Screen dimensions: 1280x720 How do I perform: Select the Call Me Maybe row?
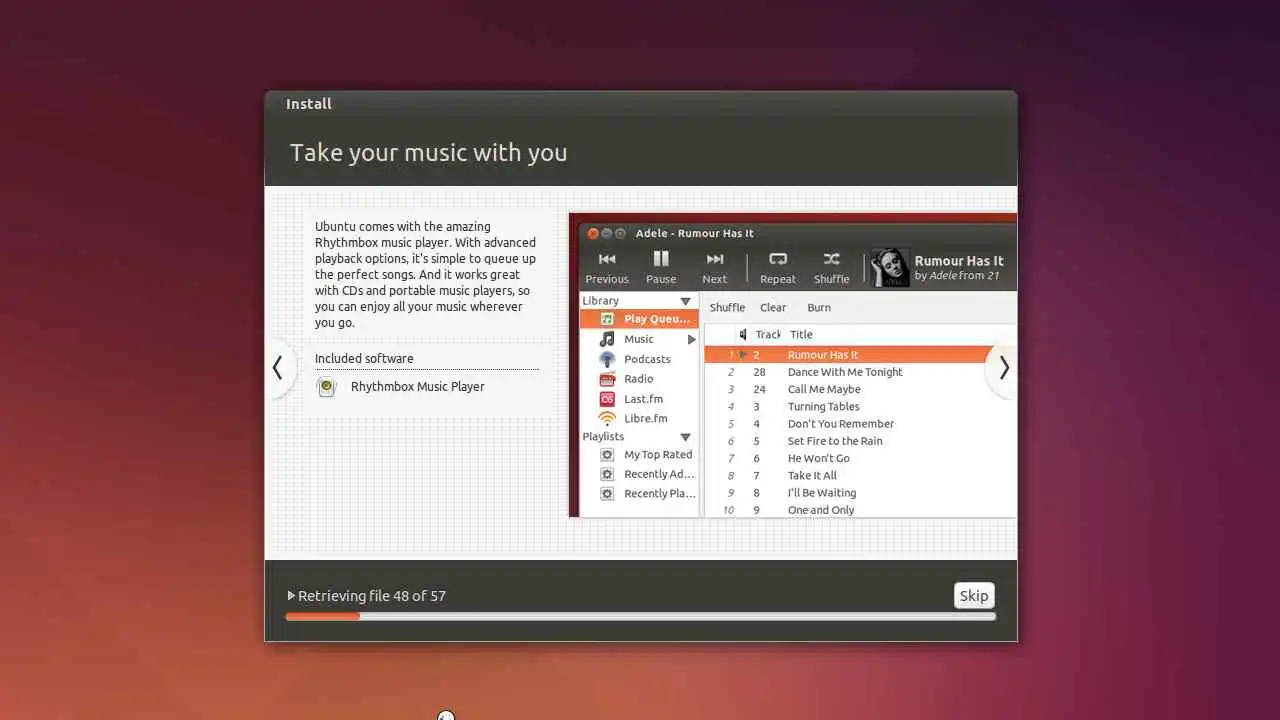[860, 389]
